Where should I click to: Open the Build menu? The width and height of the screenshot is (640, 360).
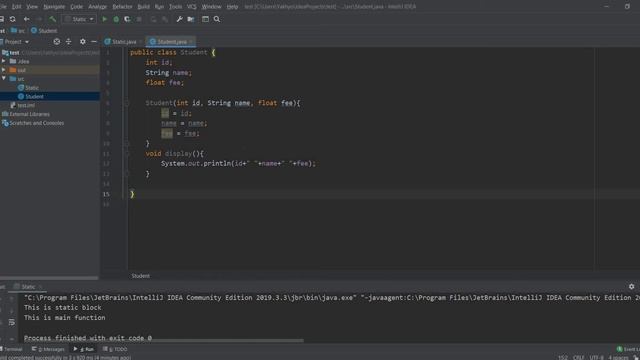pyautogui.click(x=143, y=7)
